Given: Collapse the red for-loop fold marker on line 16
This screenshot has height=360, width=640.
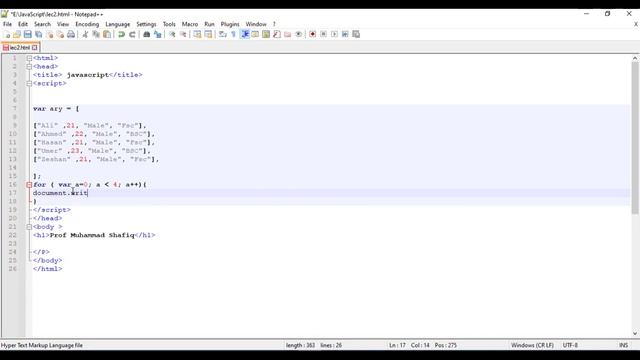Looking at the screenshot, I should 29,184.
